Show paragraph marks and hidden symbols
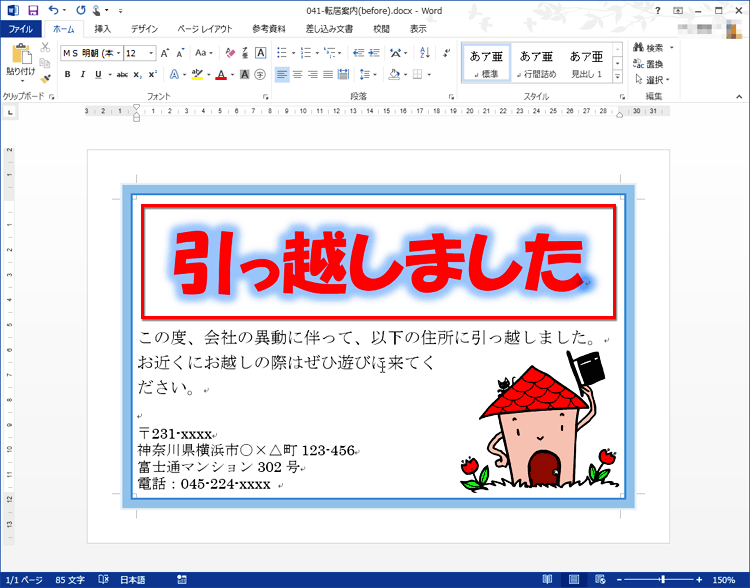 [446, 53]
